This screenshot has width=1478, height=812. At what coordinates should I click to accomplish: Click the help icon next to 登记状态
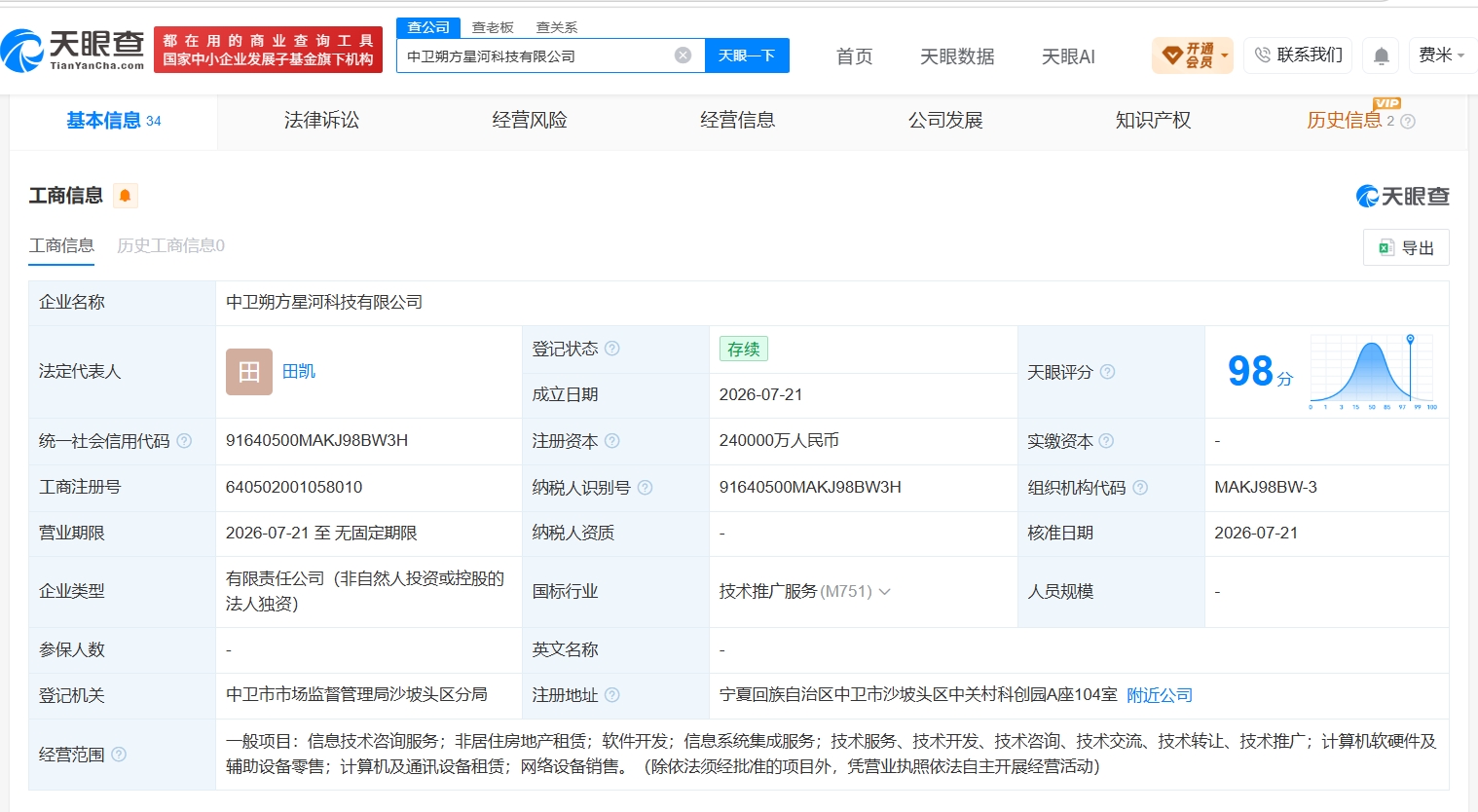pos(612,349)
